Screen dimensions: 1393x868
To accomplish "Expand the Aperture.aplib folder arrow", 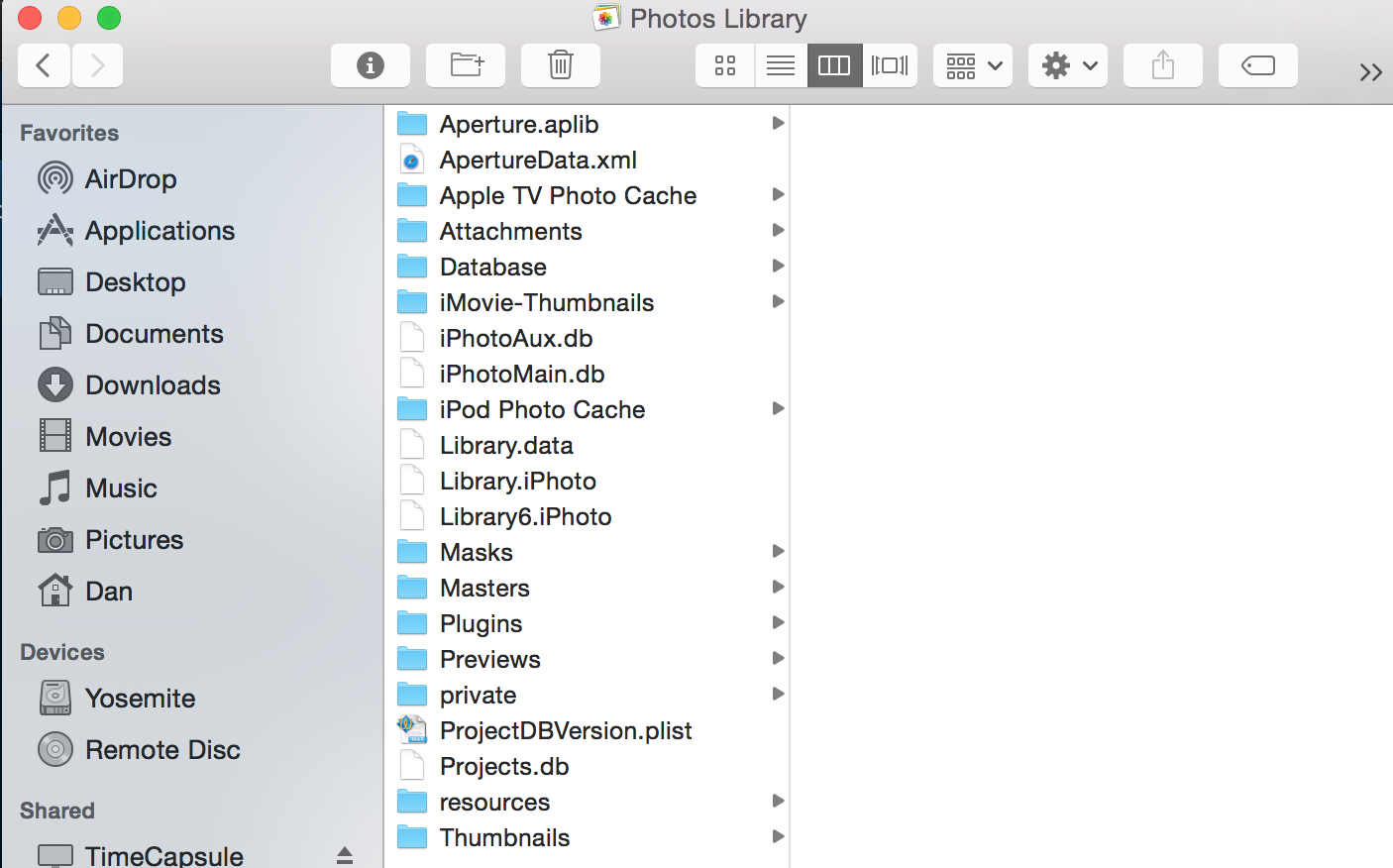I will click(x=778, y=123).
